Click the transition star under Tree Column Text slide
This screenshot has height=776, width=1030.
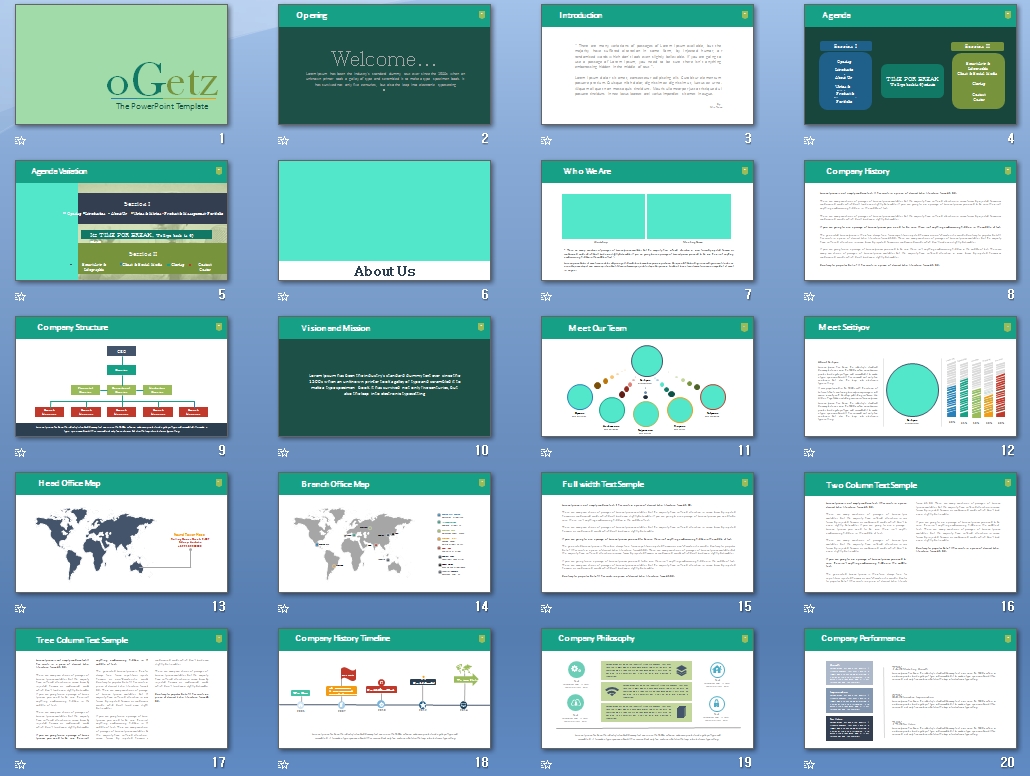20,765
